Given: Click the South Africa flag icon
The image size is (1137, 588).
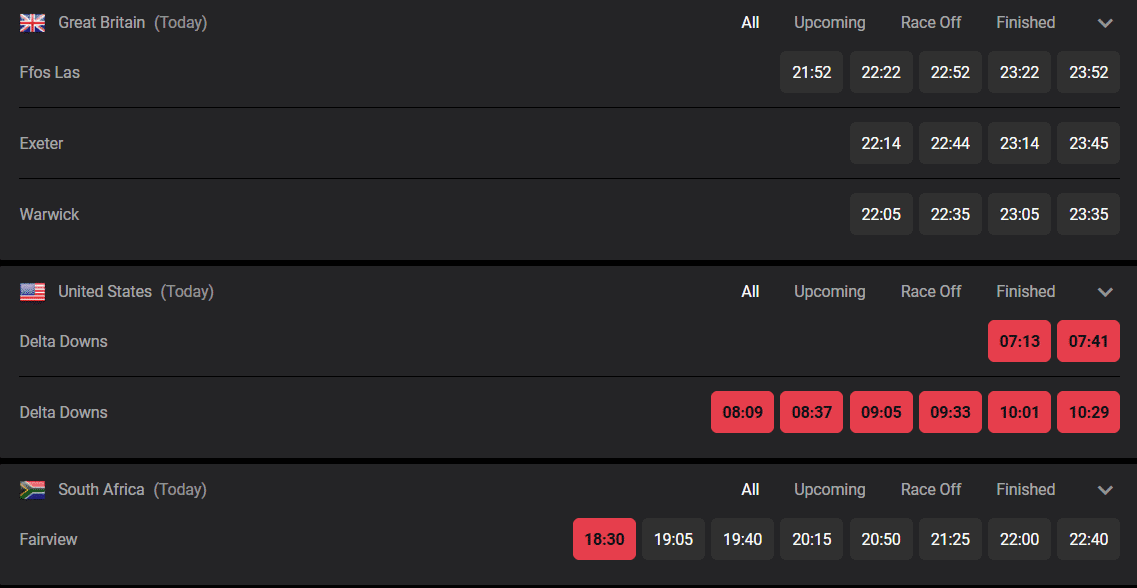Looking at the screenshot, I should (33, 490).
